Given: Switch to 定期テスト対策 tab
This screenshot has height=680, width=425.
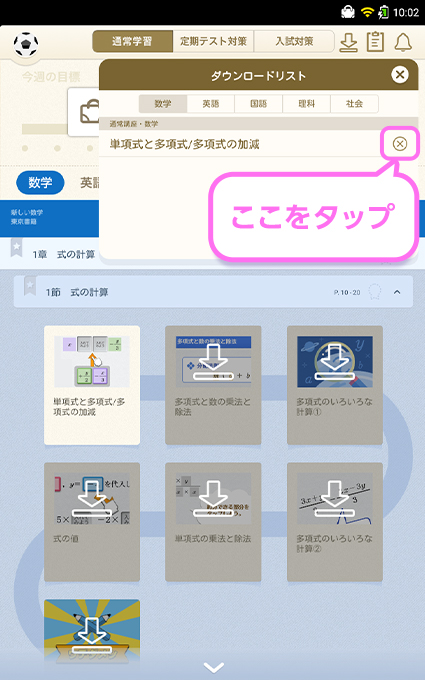Looking at the screenshot, I should pyautogui.click(x=213, y=41).
